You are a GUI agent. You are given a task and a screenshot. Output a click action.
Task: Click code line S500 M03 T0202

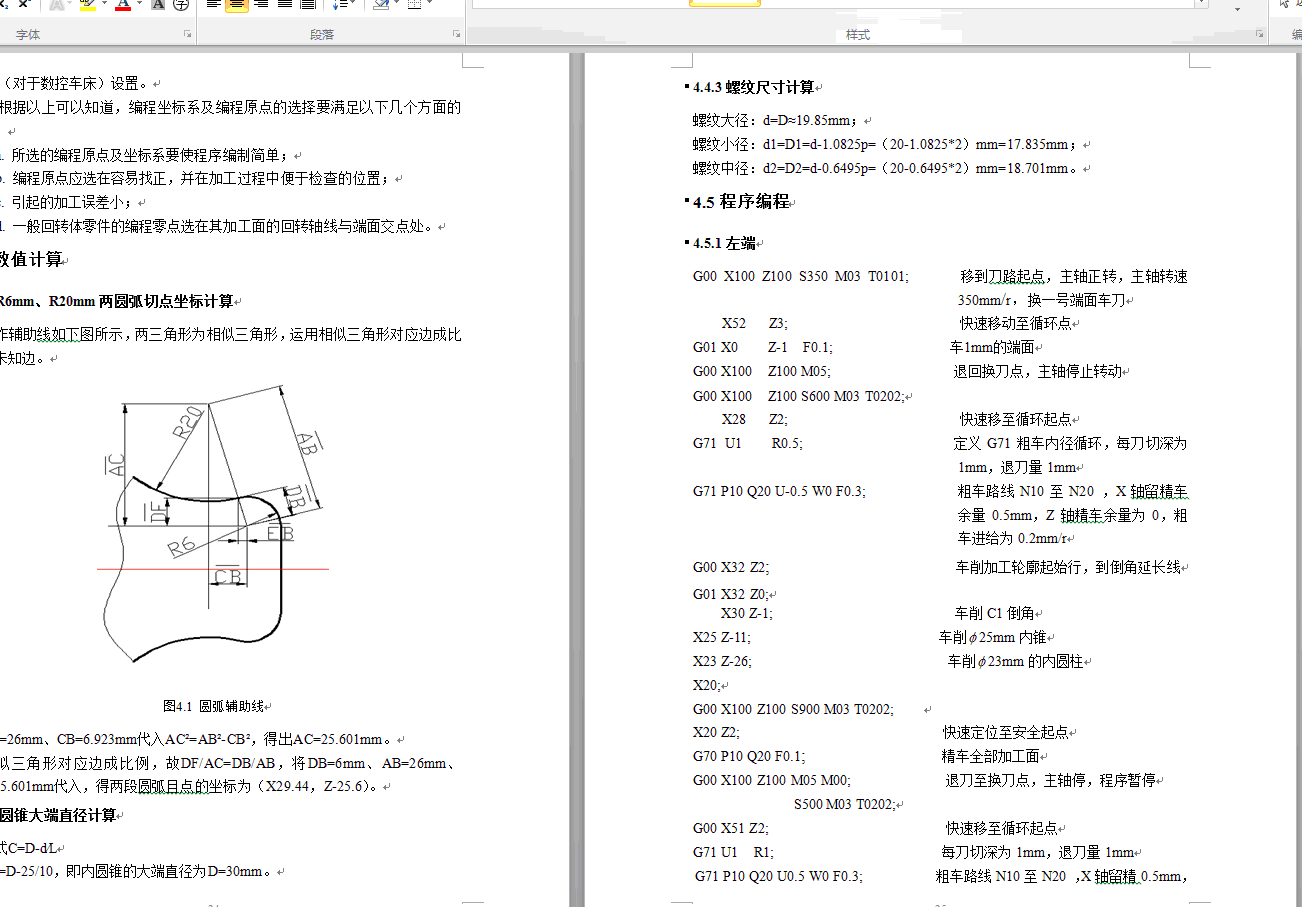(846, 804)
